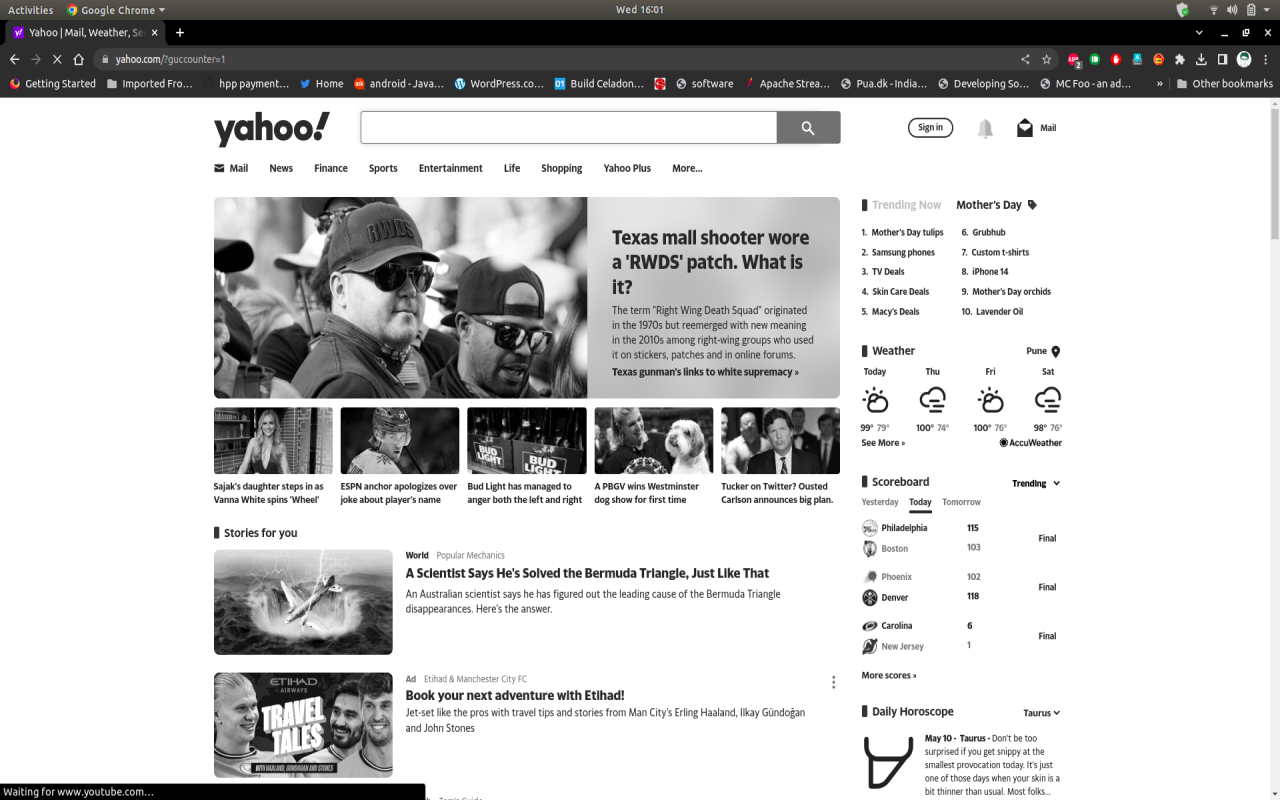Open the Scoreboard Trending dropdown

point(1035,482)
